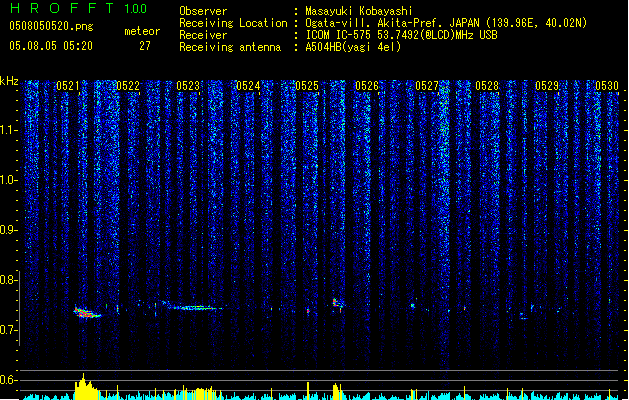The image size is (629, 400).
Task: Click the 1.0 kHz frequency label
Action: [x=8, y=180]
